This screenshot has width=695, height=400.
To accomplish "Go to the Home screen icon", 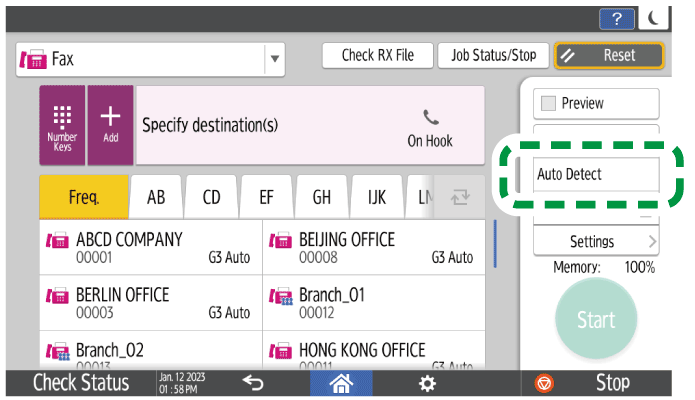I will [344, 383].
